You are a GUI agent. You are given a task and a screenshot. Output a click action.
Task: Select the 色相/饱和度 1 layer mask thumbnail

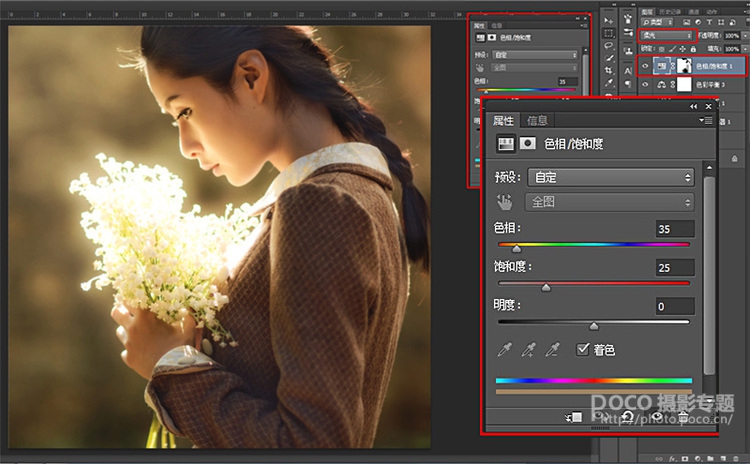pos(684,66)
